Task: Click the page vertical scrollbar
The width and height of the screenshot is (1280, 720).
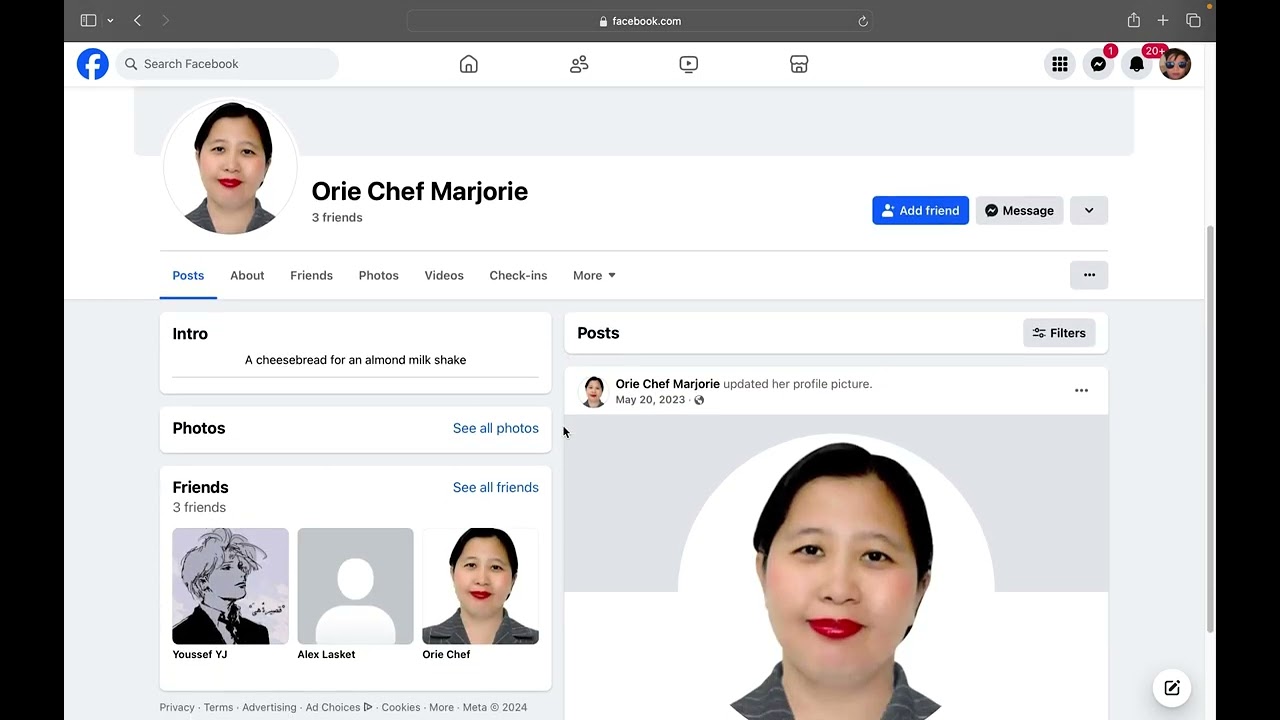Action: tap(1210, 428)
